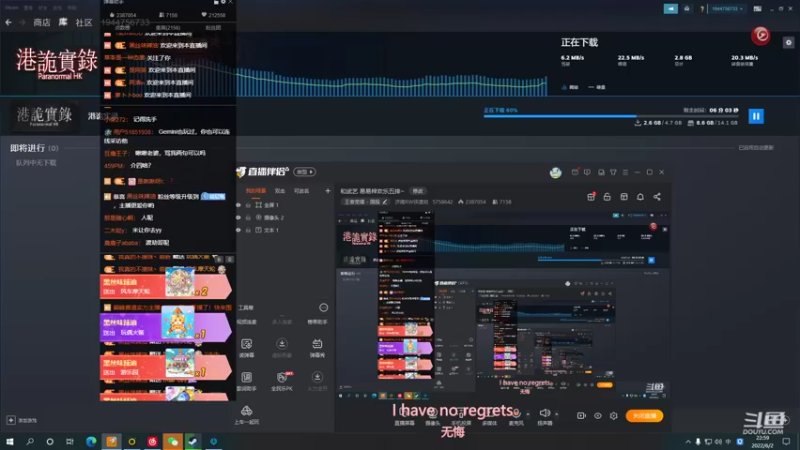Open the 上车一起玩 tool
Viewport: 800px width, 450px height.
(x=246, y=415)
